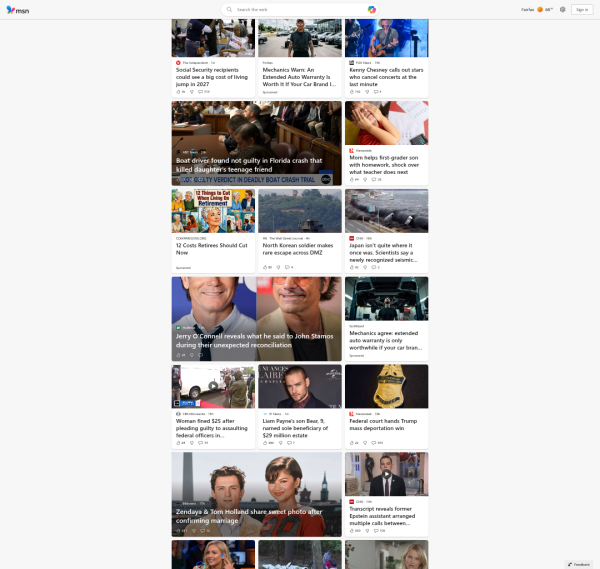Open Boat driver found not guilty story
Image resolution: width=600 pixels, height=569 pixels.
point(249,165)
